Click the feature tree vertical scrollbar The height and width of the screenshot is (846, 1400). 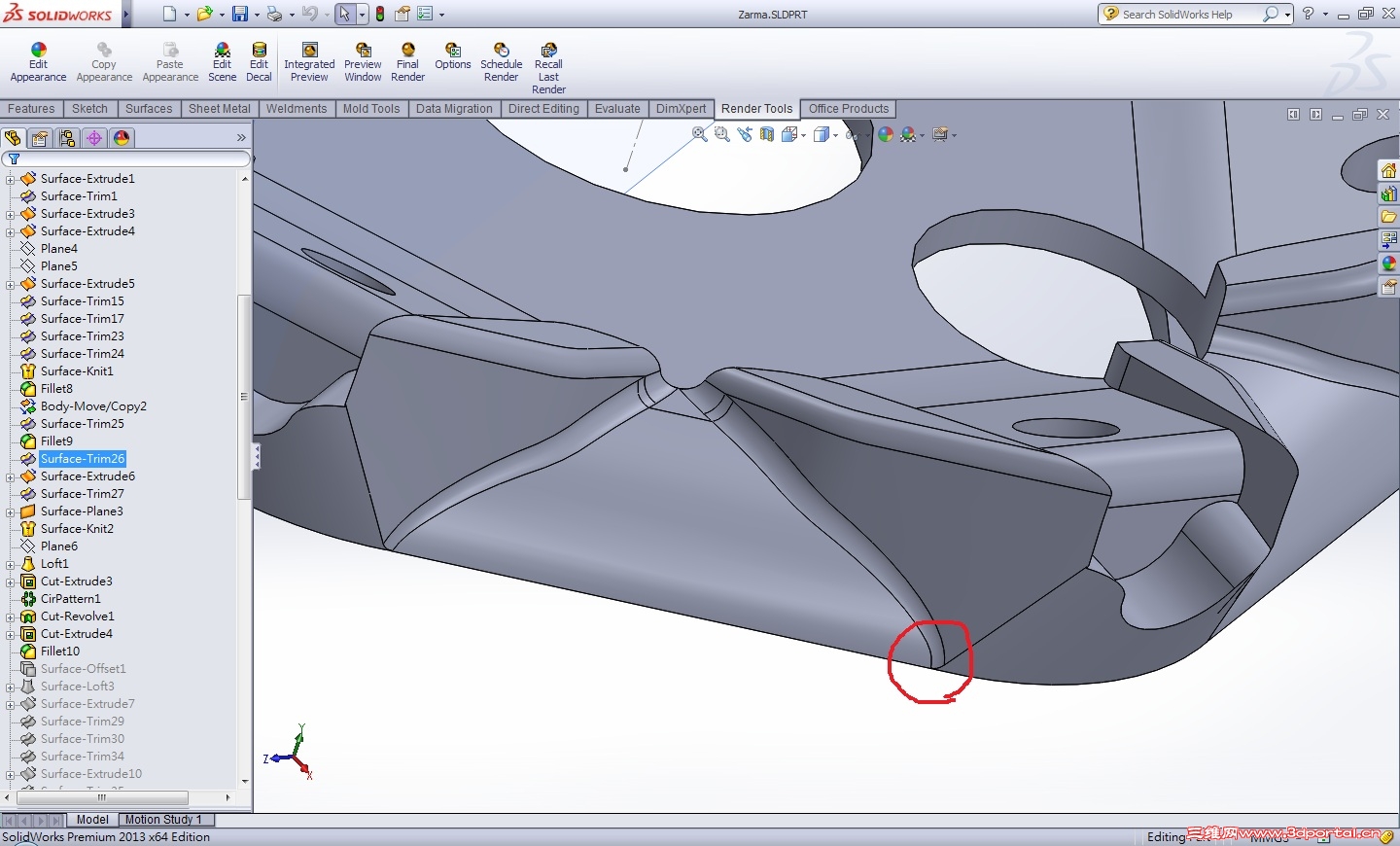pos(244,397)
